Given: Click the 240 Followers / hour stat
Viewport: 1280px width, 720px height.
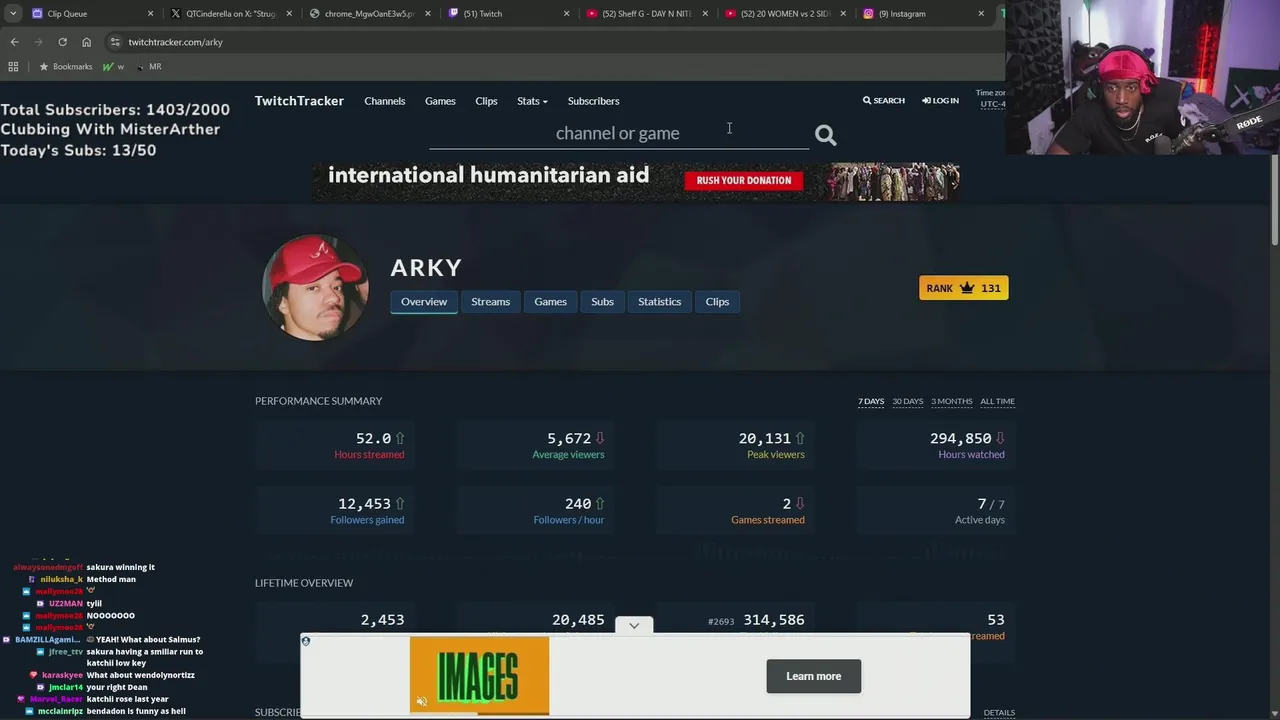Looking at the screenshot, I should (535, 510).
